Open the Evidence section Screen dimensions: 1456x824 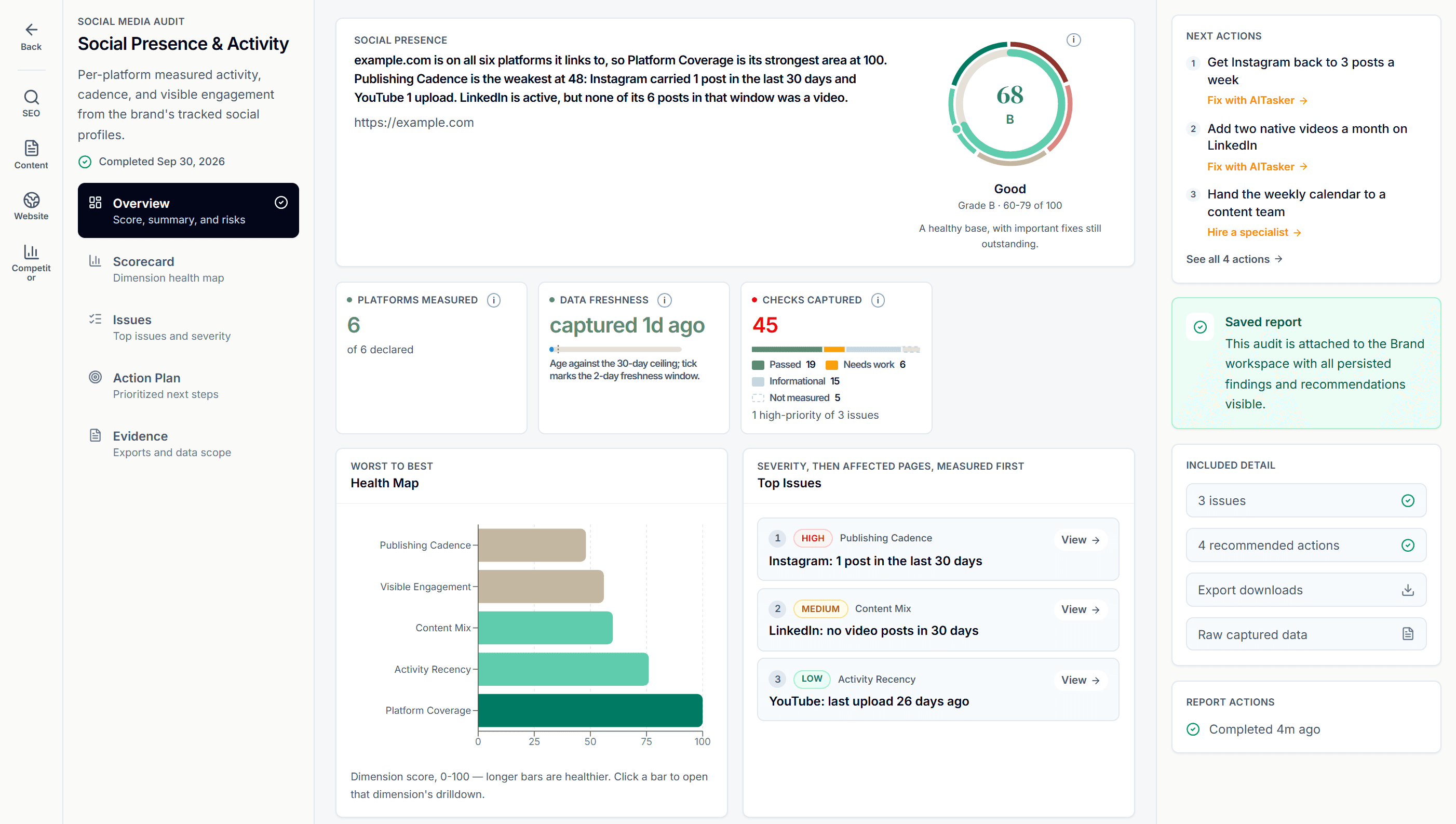(188, 444)
